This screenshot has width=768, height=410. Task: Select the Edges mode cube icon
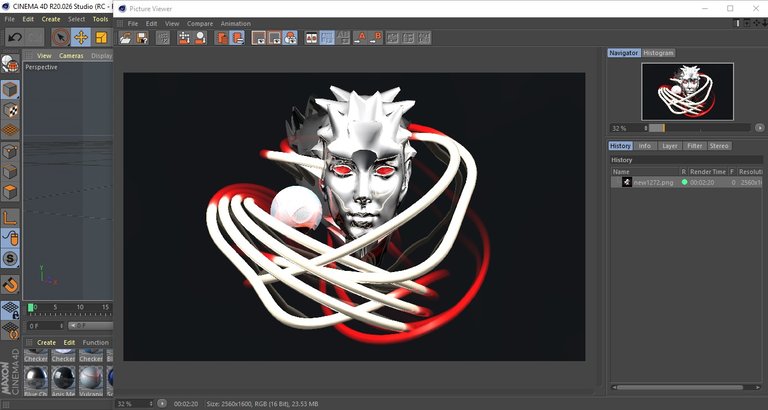click(10, 171)
